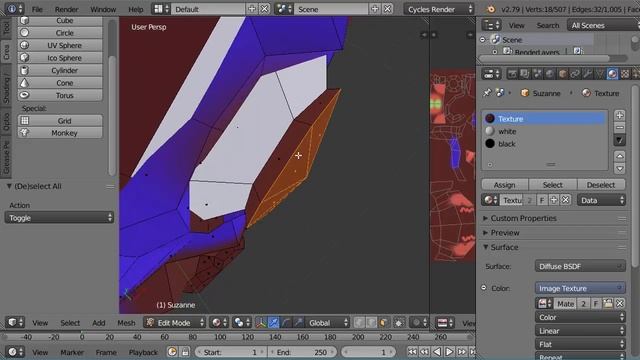Image resolution: width=640 pixels, height=360 pixels.
Task: Select the black material slot
Action: pos(544,144)
